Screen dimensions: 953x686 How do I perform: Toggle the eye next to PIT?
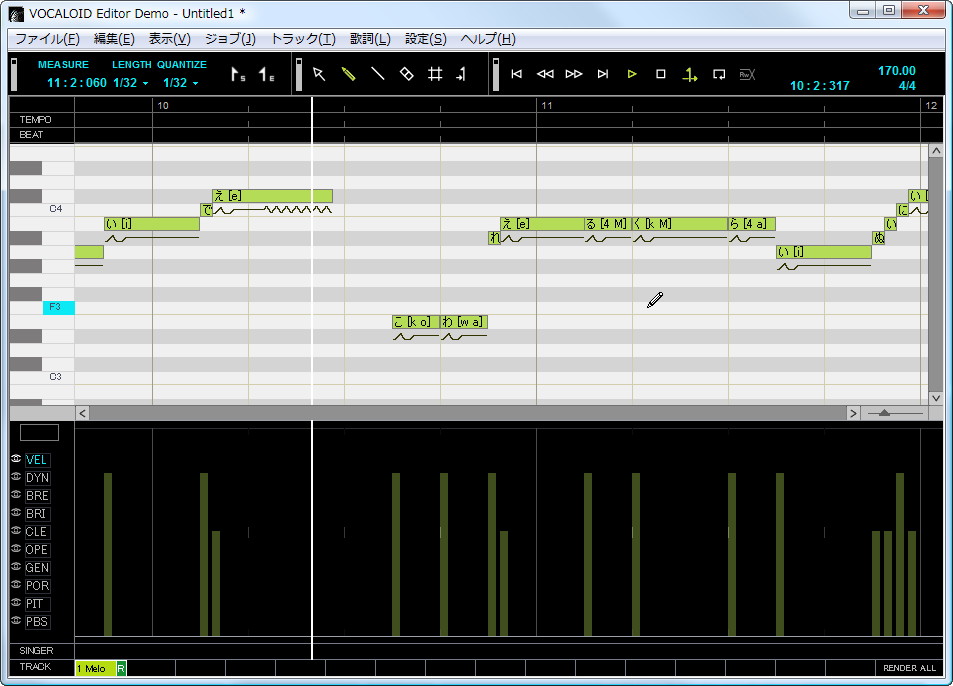click(x=16, y=603)
